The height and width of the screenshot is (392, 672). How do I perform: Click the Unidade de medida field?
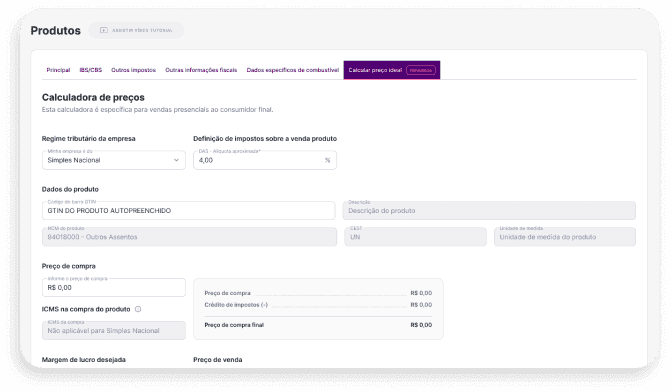(565, 236)
